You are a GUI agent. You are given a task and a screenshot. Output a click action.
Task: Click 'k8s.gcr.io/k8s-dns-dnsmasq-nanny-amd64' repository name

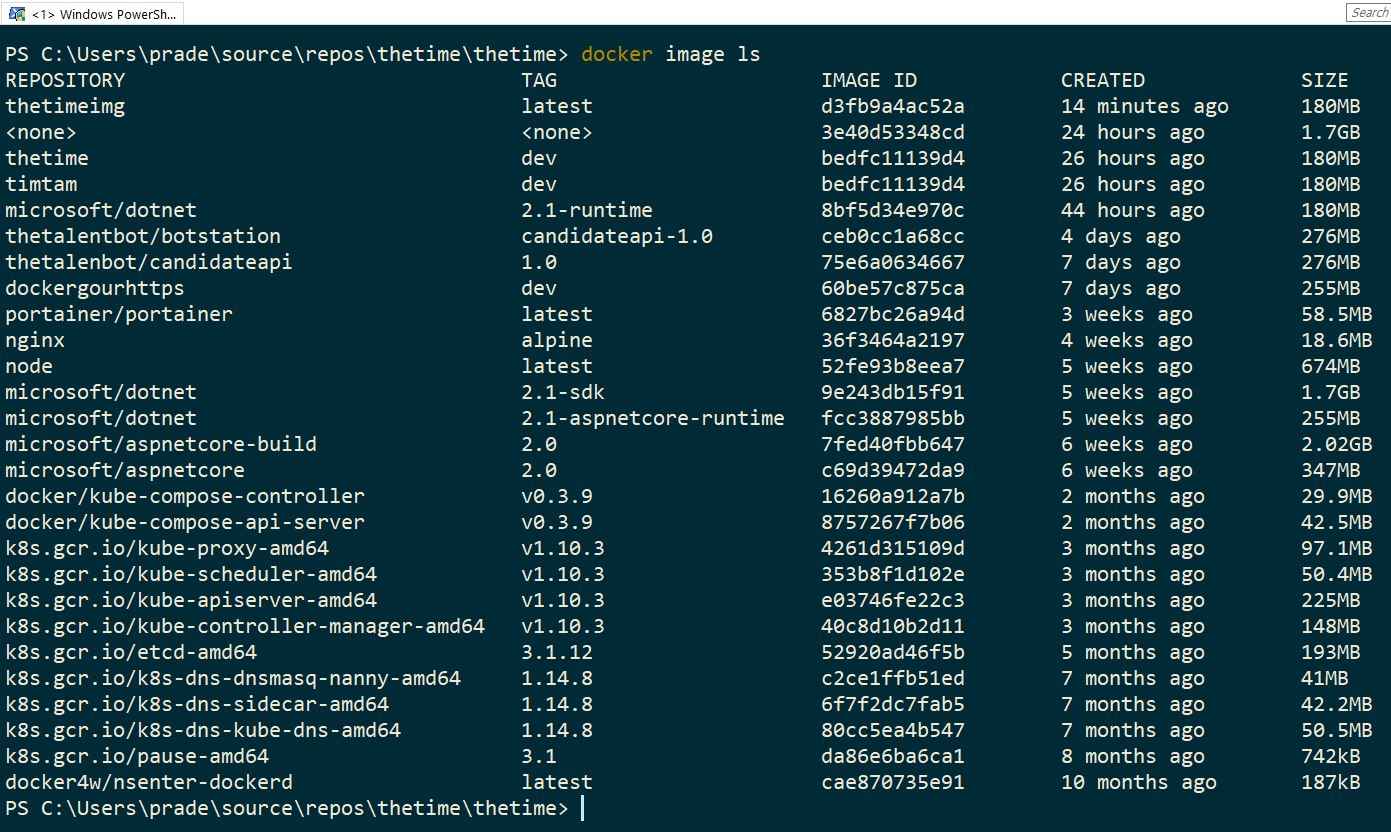click(x=233, y=678)
